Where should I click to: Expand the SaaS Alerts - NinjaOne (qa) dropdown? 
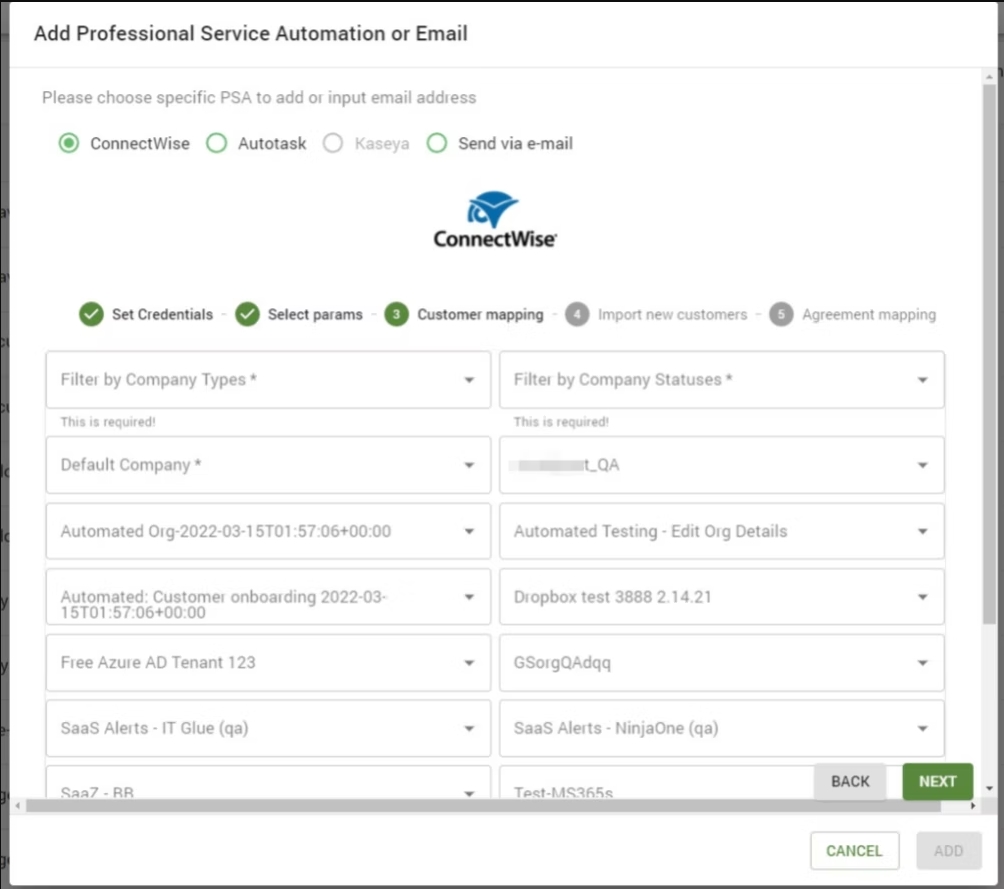click(x=722, y=728)
